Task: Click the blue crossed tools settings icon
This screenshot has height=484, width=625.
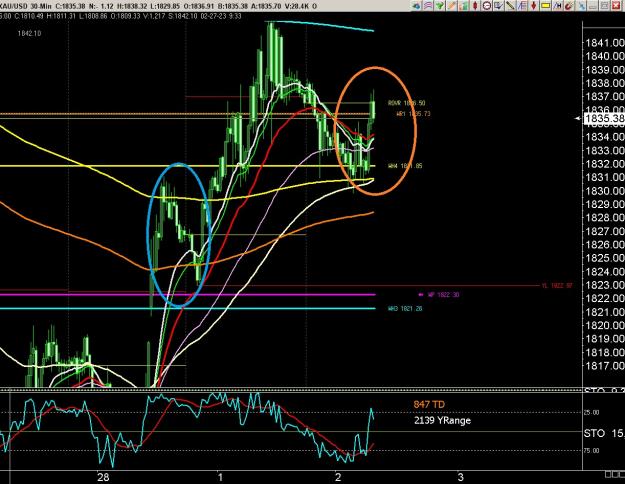Action: coord(581,6)
